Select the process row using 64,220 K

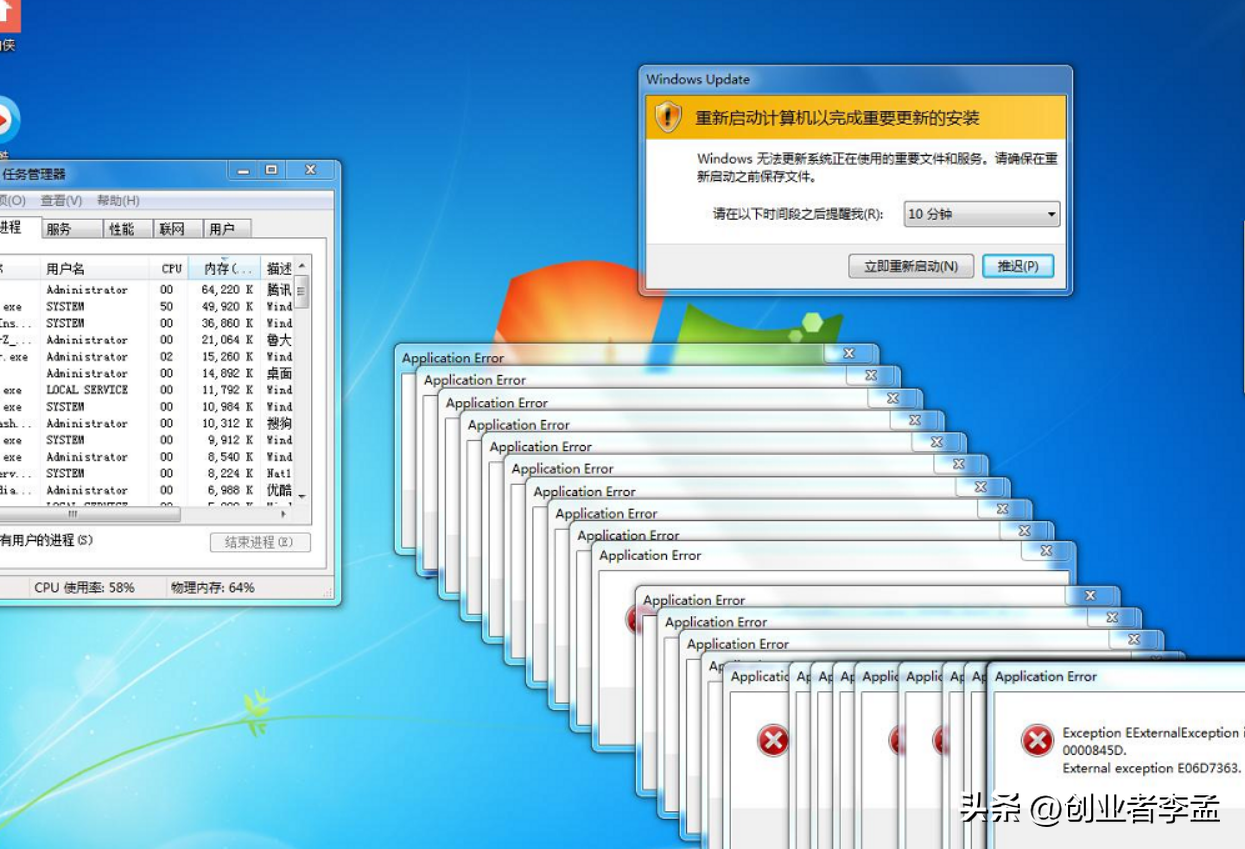point(148,290)
